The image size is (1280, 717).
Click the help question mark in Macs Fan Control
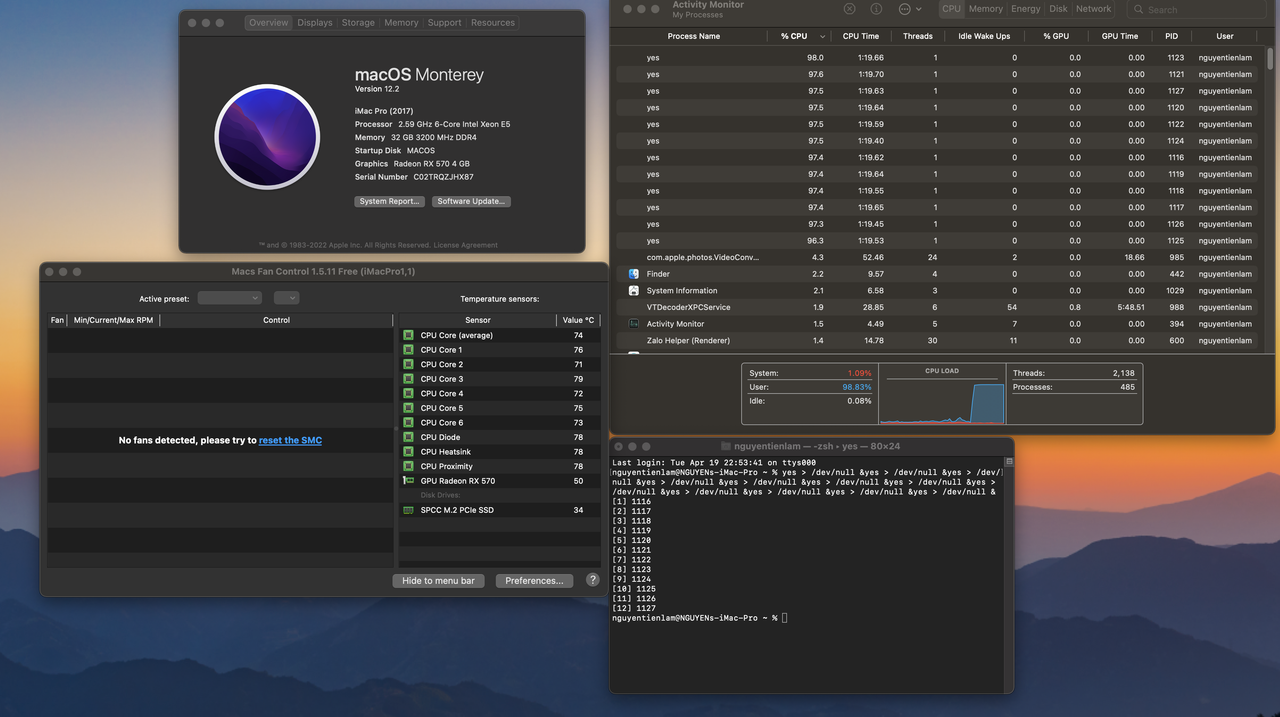click(x=592, y=580)
